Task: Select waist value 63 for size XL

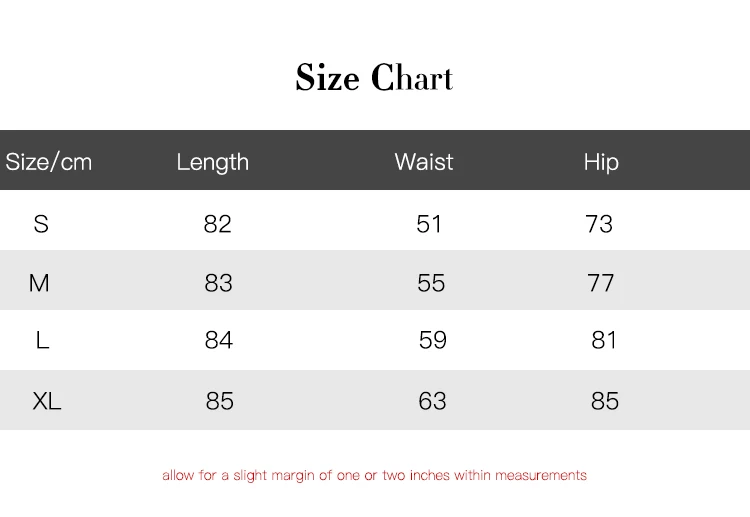Action: [433, 401]
